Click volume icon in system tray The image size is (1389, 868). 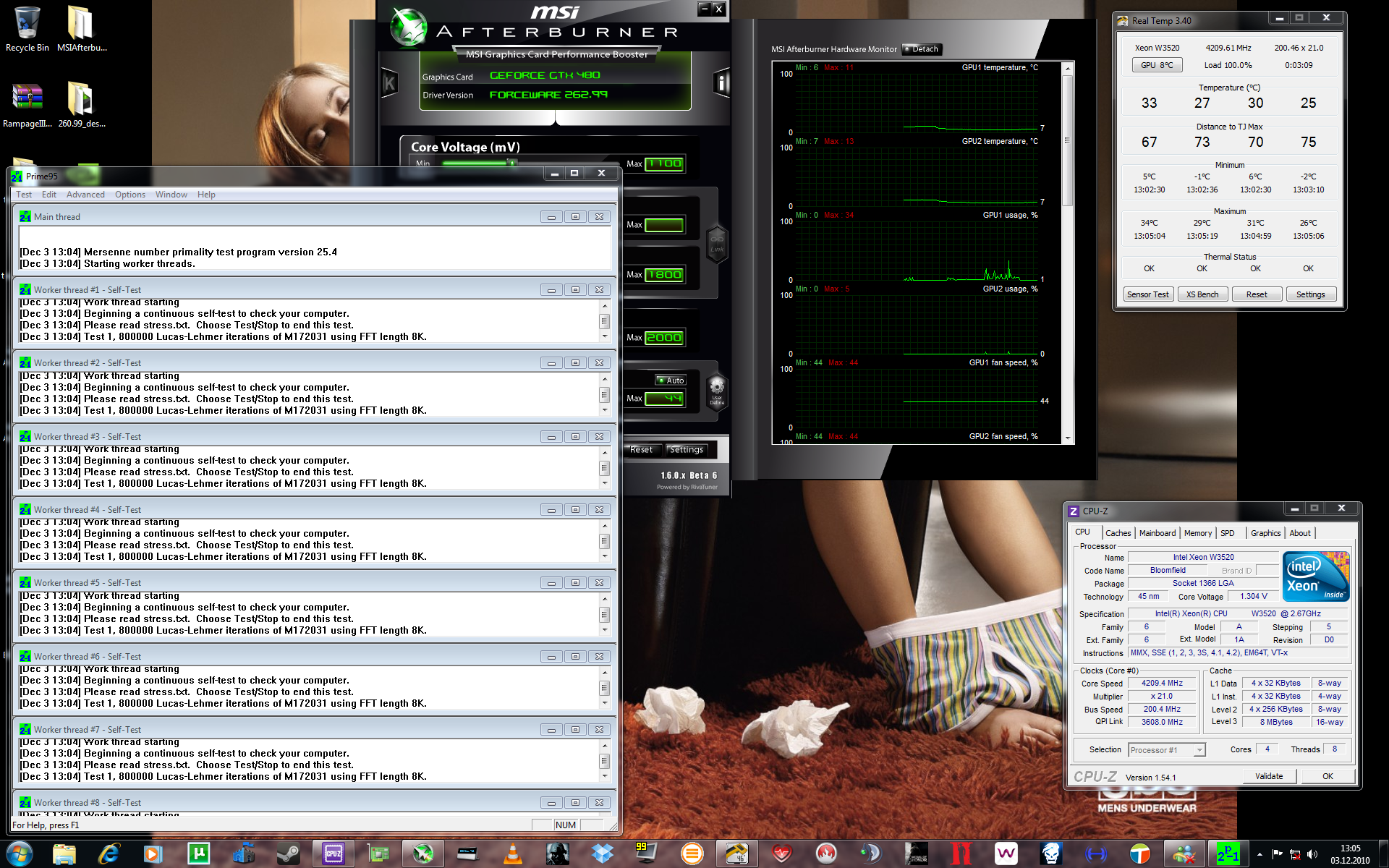point(1312,854)
